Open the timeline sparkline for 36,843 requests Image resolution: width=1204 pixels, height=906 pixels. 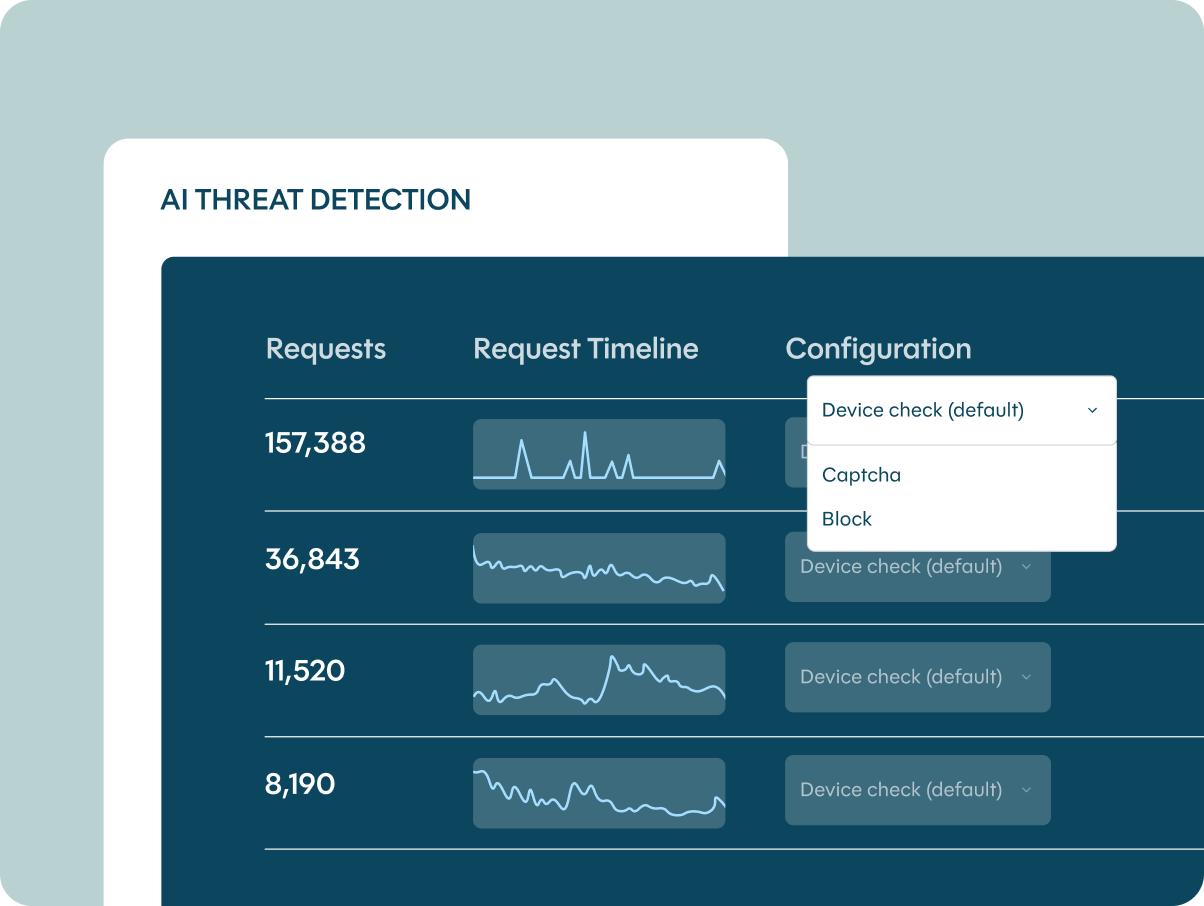[599, 568]
